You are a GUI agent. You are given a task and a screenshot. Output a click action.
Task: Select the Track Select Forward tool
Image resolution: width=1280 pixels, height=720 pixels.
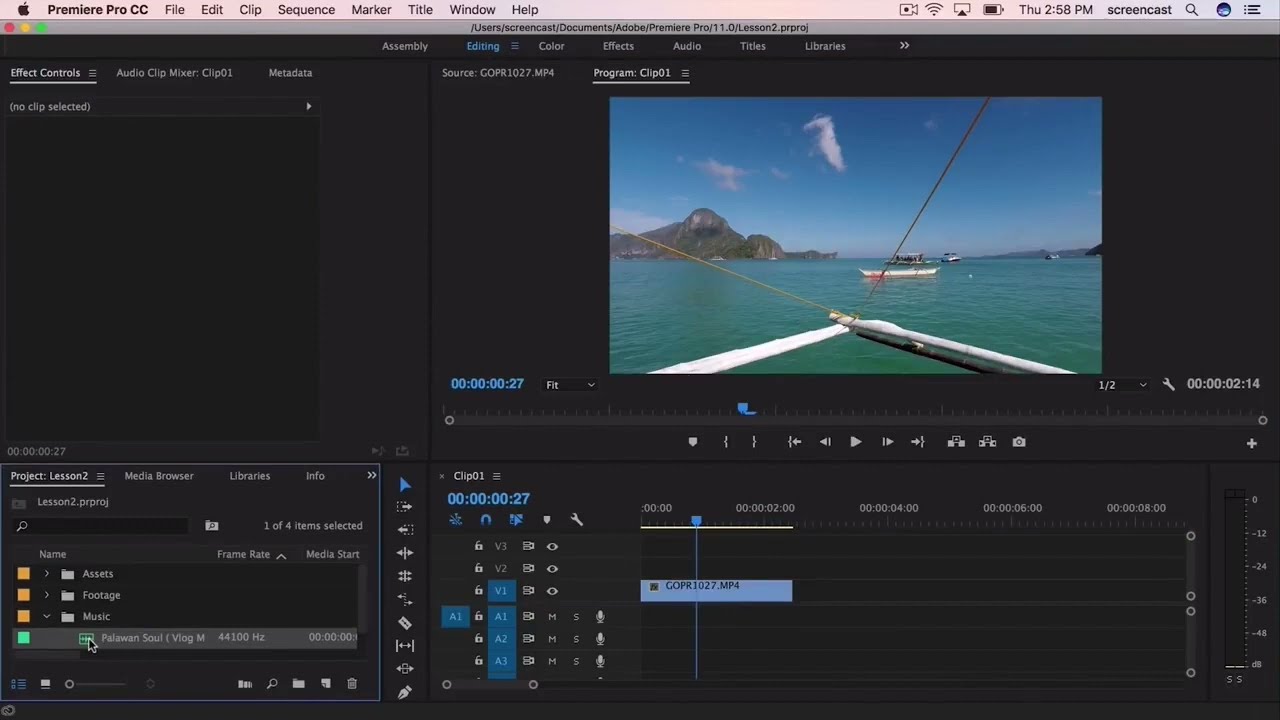click(405, 507)
